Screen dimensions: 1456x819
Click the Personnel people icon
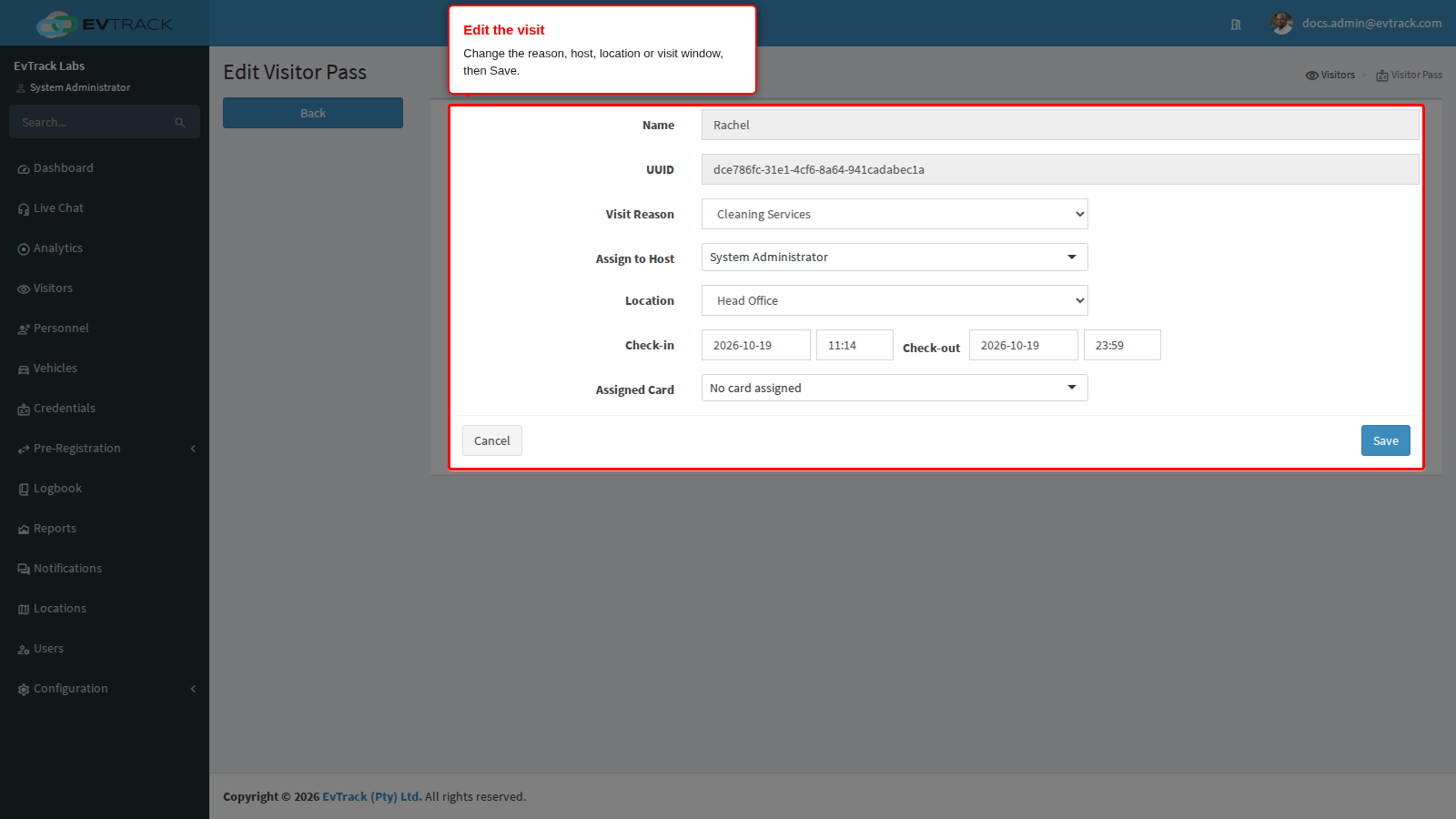pos(24,329)
